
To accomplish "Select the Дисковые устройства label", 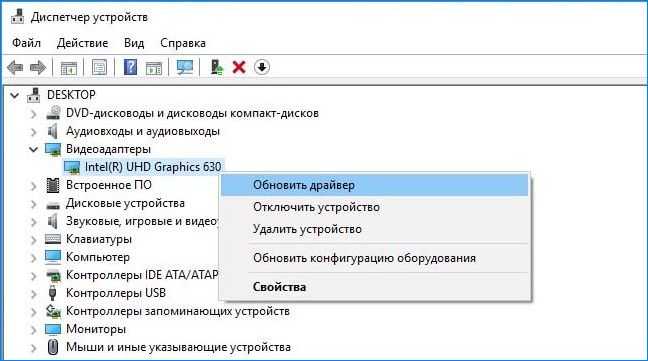I will (125, 203).
